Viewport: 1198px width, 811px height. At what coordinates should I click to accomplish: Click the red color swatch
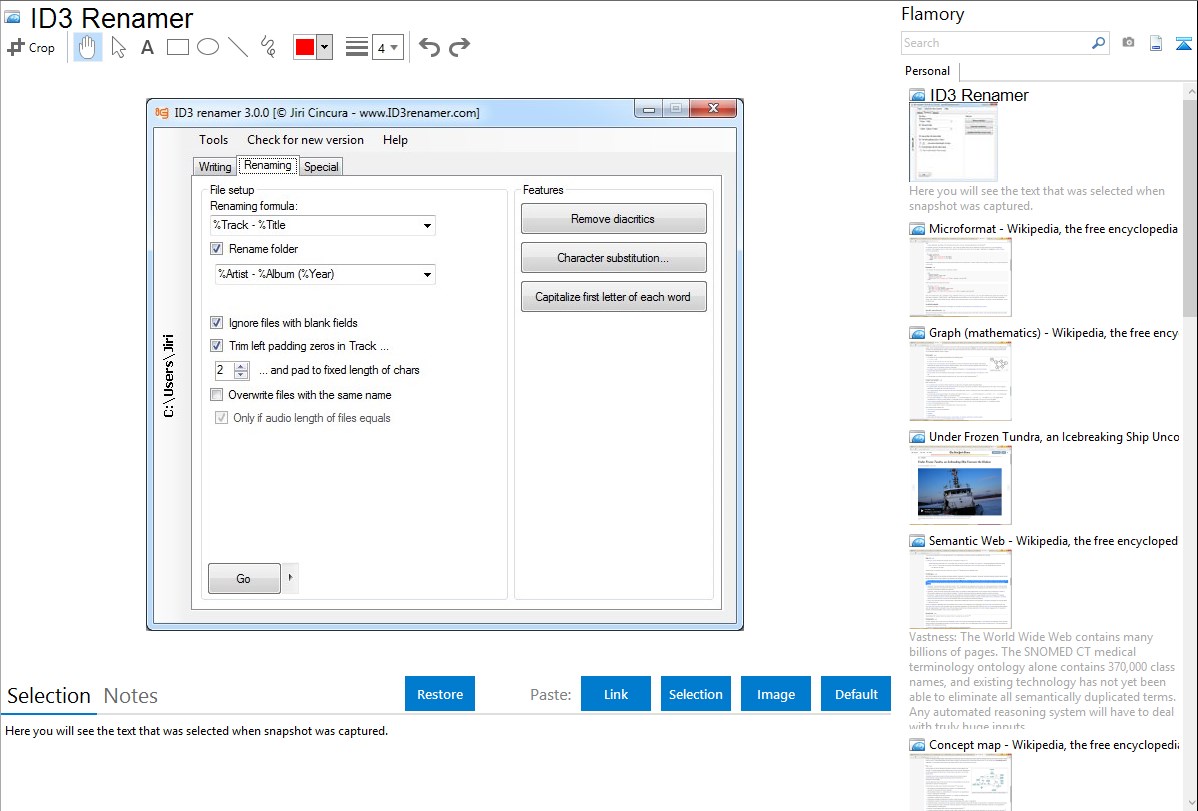point(304,47)
